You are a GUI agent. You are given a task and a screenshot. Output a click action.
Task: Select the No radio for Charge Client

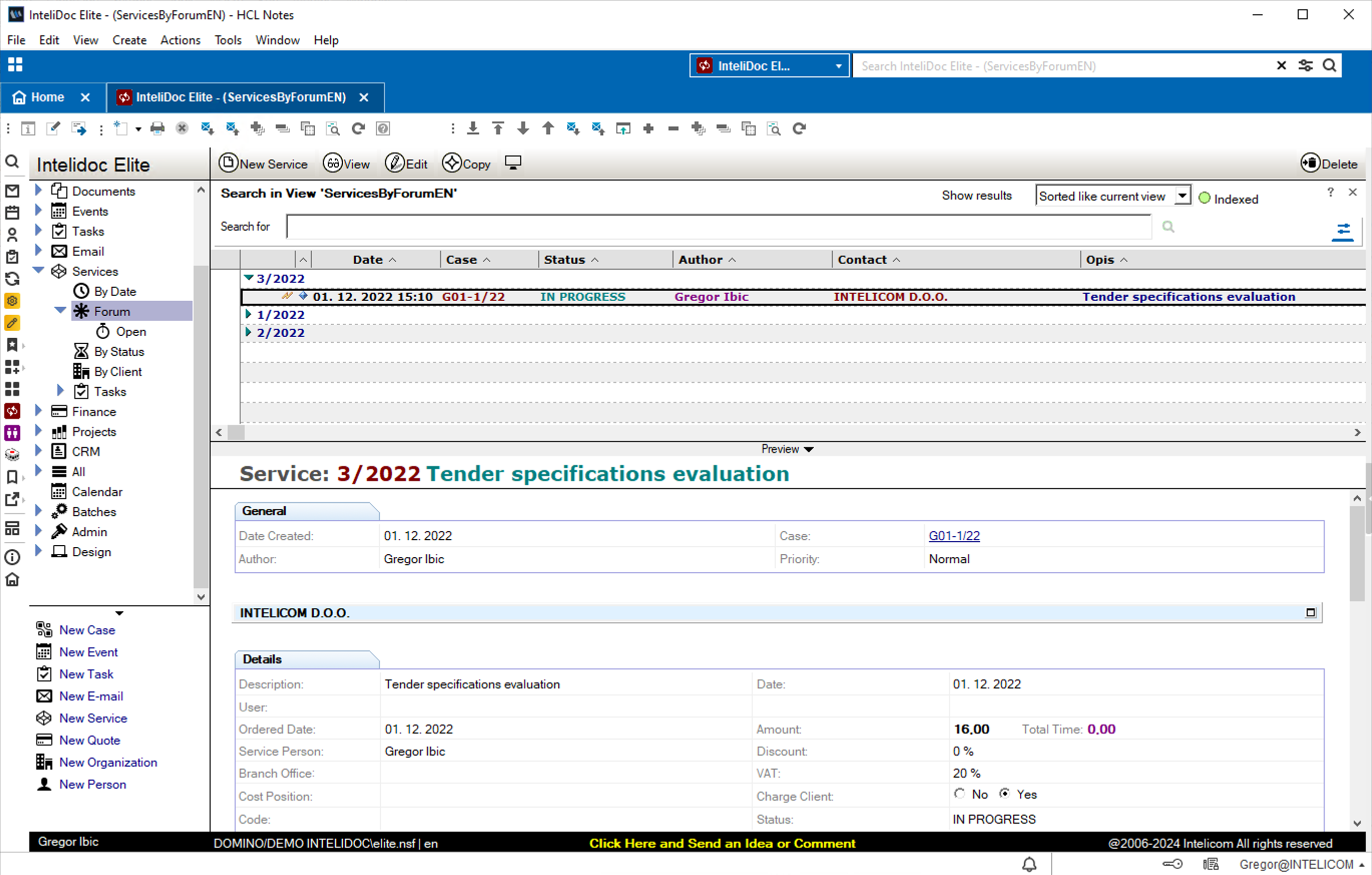pos(960,793)
